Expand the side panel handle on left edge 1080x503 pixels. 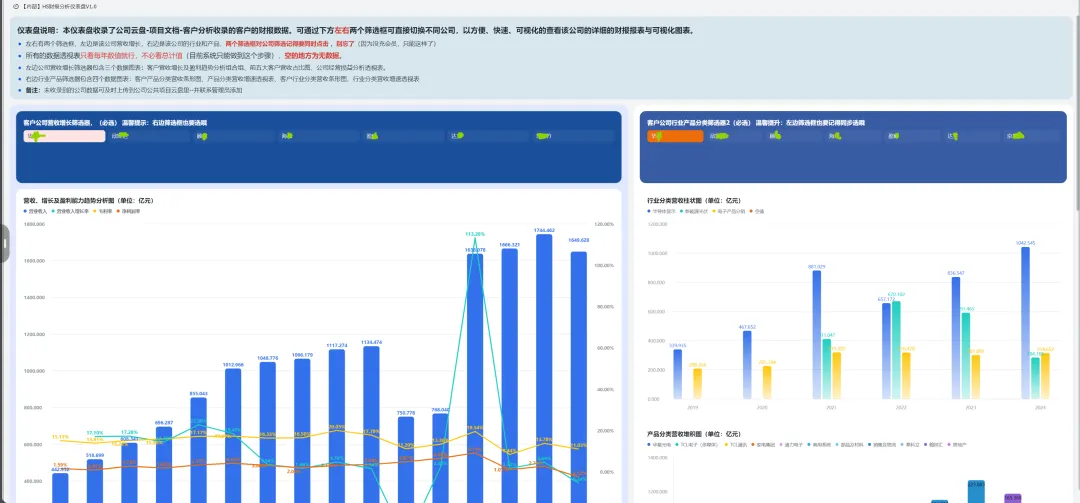[4, 243]
